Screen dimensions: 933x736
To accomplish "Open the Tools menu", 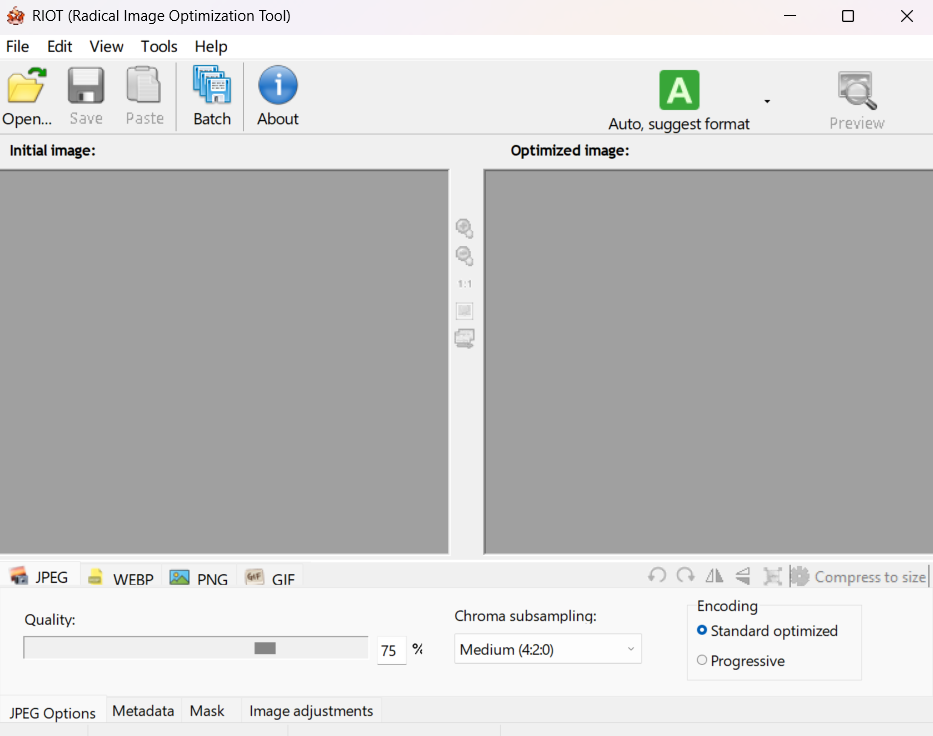I will [159, 47].
